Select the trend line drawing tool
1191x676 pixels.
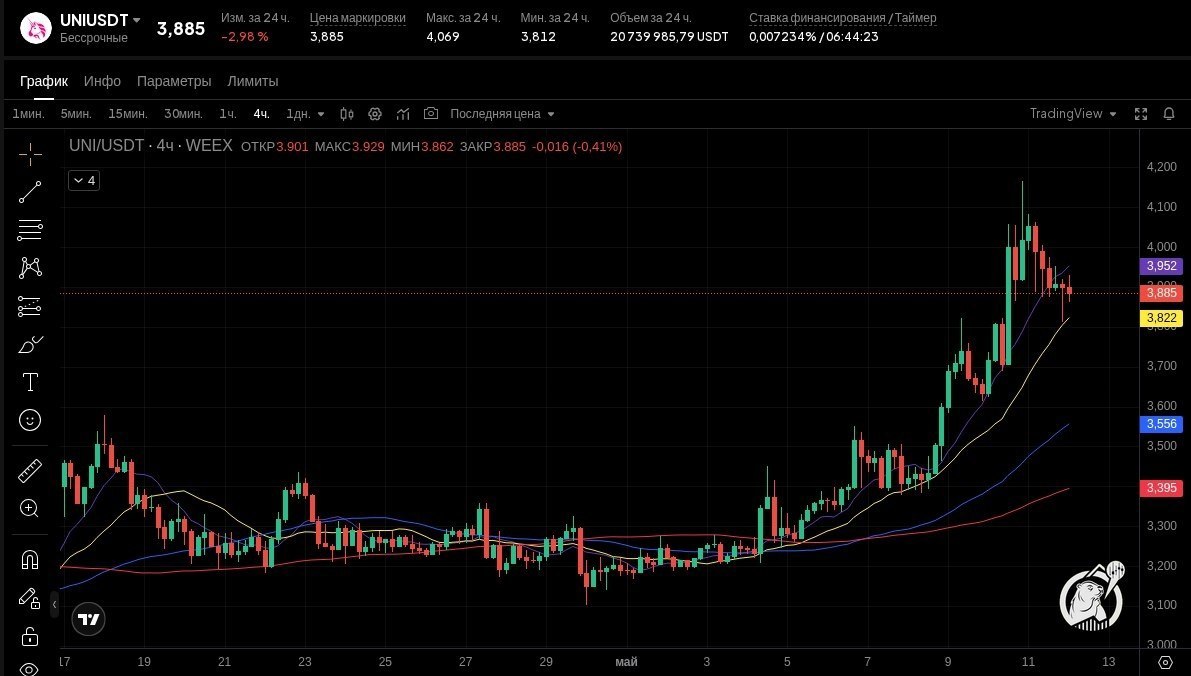tap(30, 192)
